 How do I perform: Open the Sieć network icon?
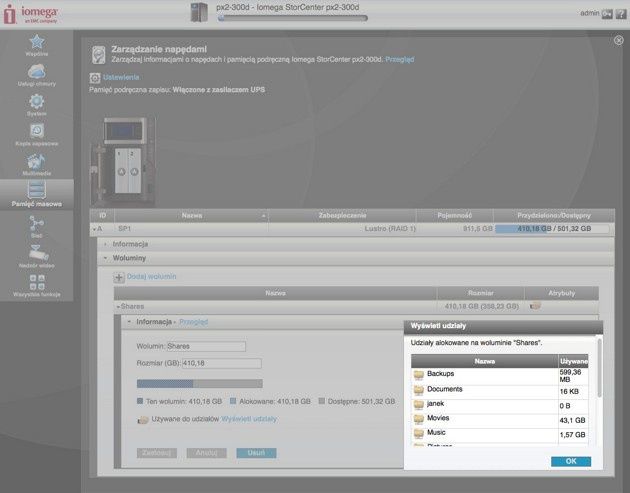[x=37, y=223]
